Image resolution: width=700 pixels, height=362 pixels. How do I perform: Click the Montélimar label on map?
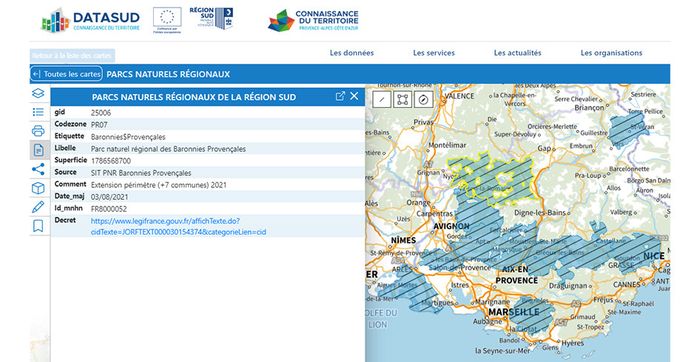tap(447, 146)
